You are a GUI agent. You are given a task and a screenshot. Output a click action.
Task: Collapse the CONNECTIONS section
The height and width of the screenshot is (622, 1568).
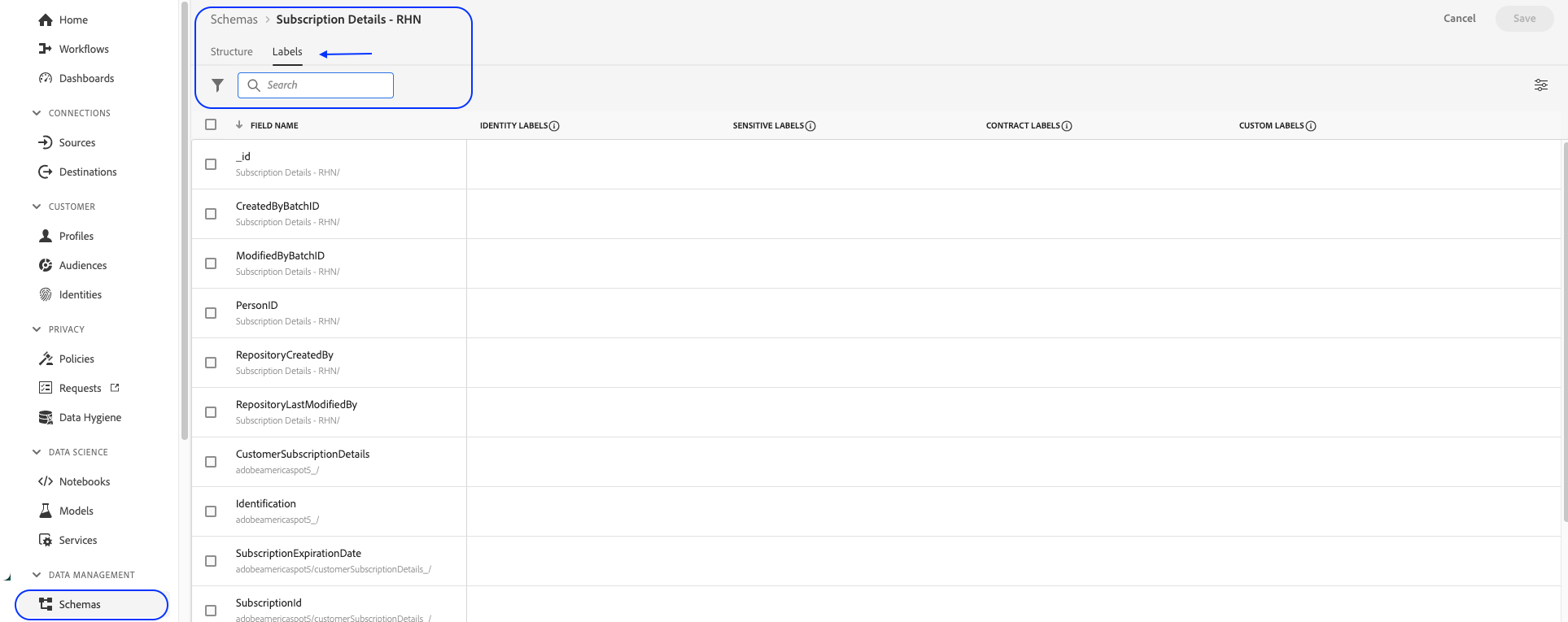[37, 113]
